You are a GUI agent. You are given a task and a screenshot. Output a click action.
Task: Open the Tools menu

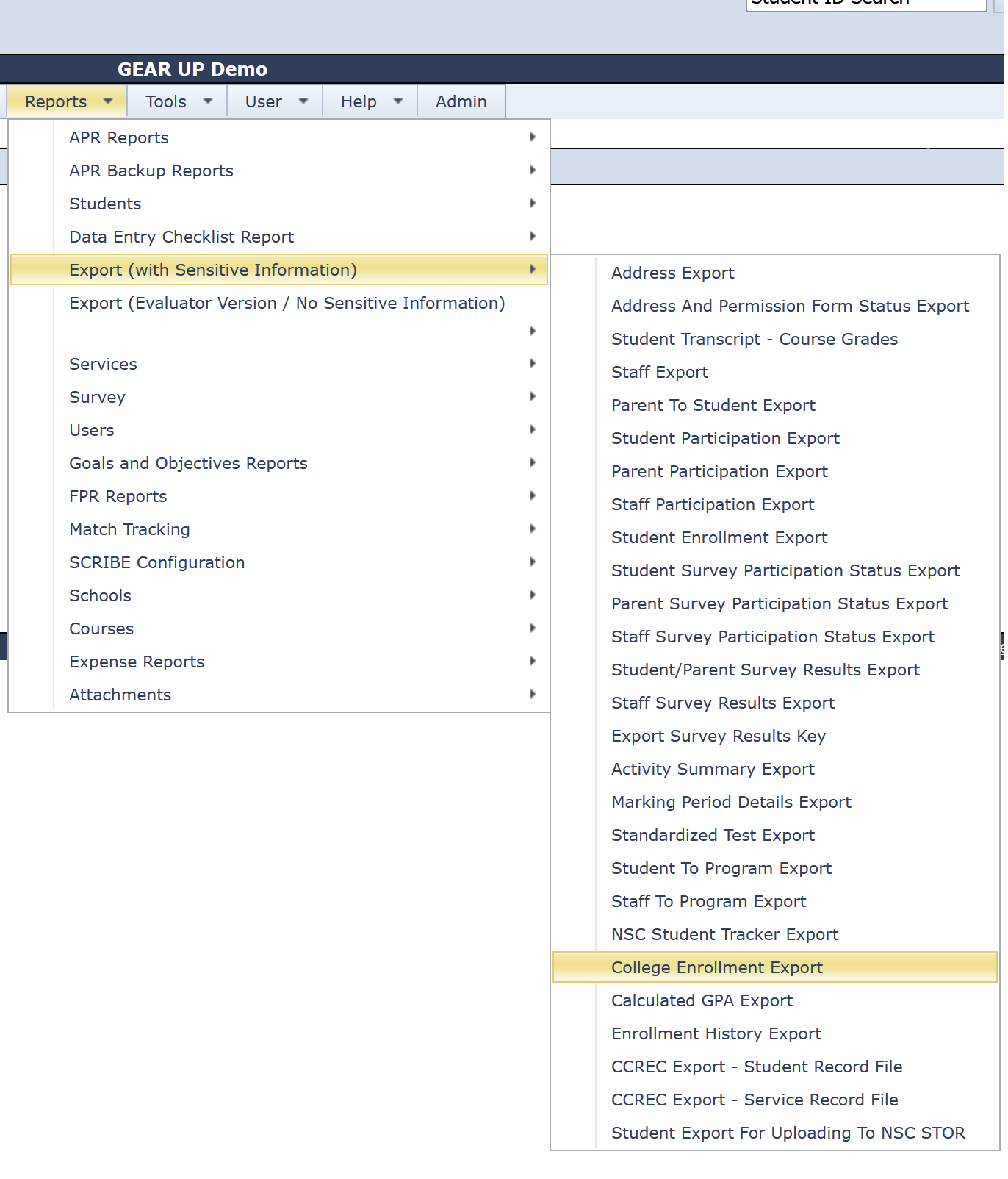177,101
